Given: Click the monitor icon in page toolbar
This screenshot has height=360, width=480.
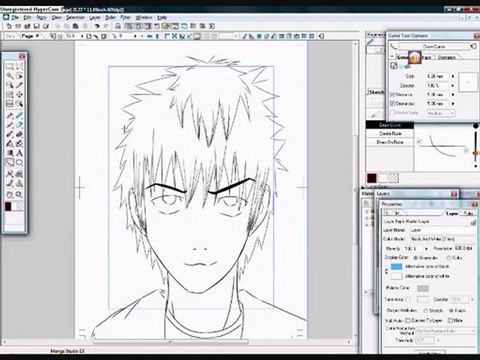Looking at the screenshot, I should tap(197, 36).
